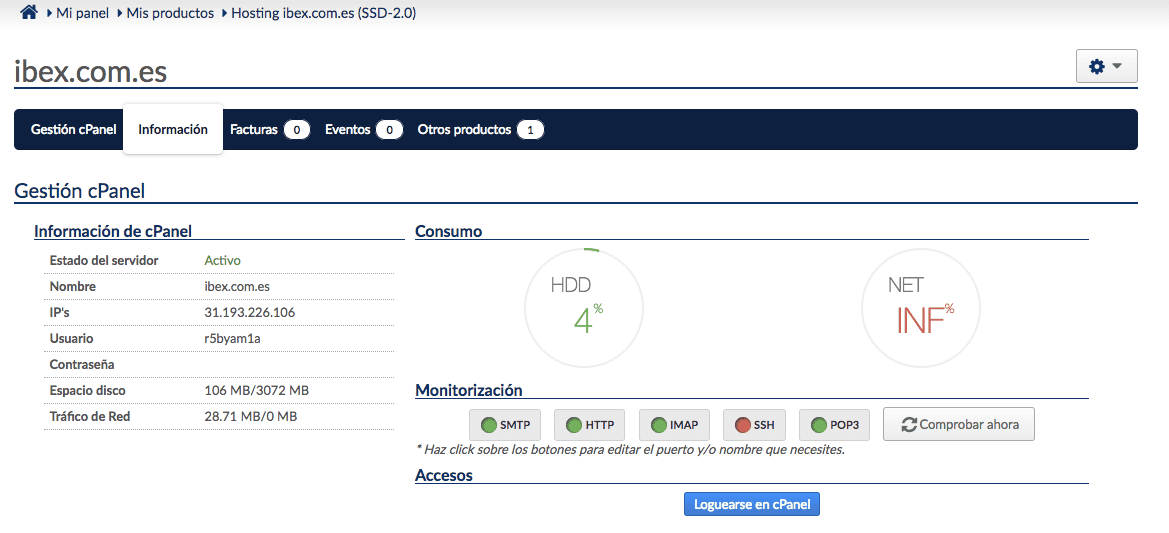
Task: Click the Activo server status
Action: coord(222,260)
